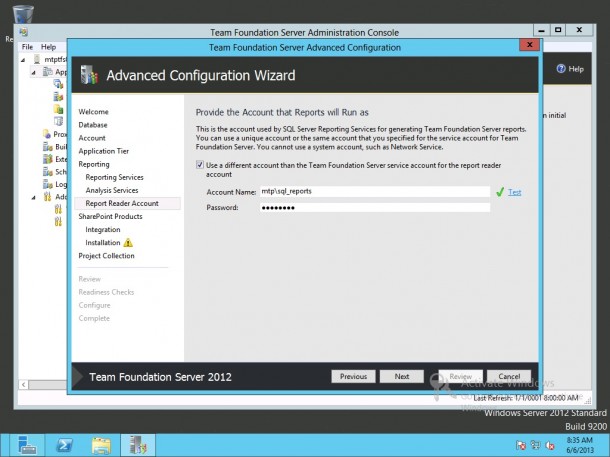This screenshot has width=610, height=457.
Task: Select the Reporting wizard step
Action: click(94, 164)
